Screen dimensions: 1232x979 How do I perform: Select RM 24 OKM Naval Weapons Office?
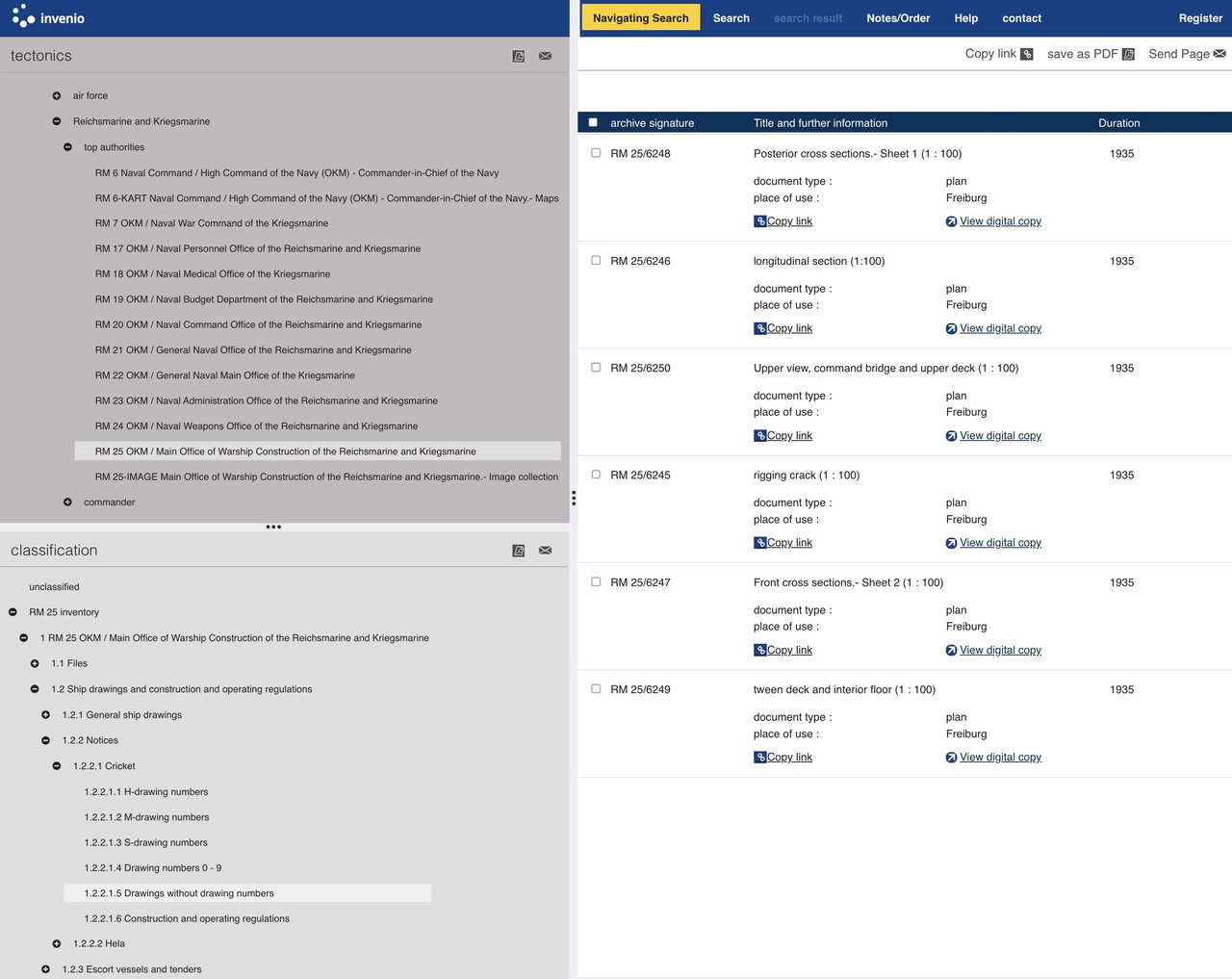click(256, 426)
